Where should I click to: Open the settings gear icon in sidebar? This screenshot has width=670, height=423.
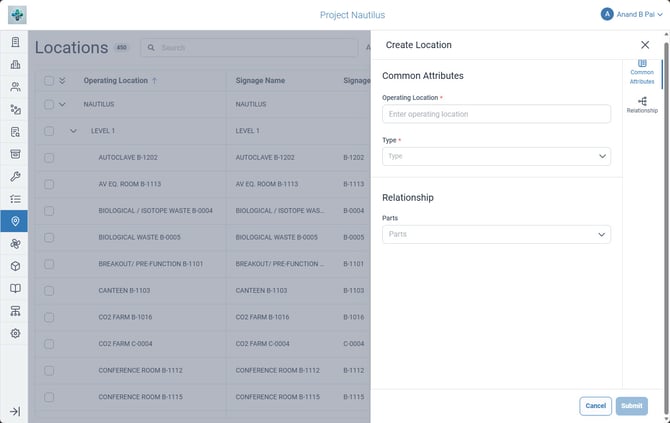(x=15, y=333)
